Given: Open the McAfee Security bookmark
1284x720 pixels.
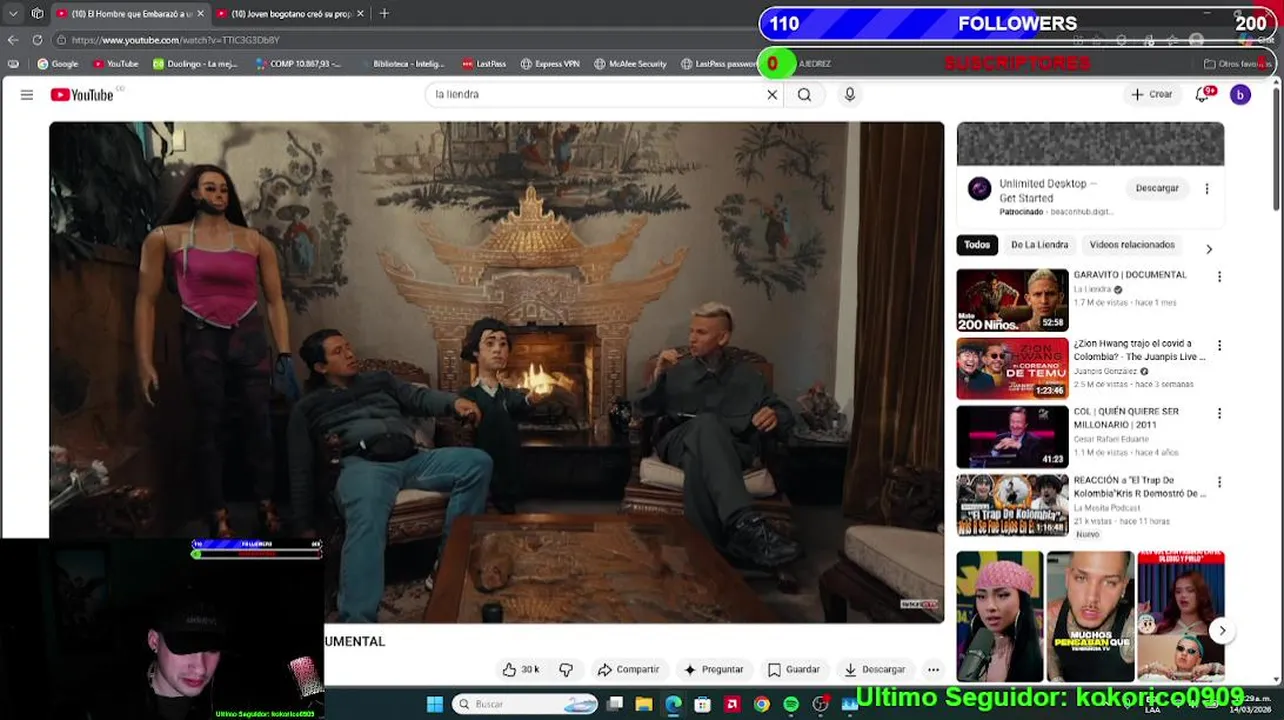Looking at the screenshot, I should pos(630,64).
